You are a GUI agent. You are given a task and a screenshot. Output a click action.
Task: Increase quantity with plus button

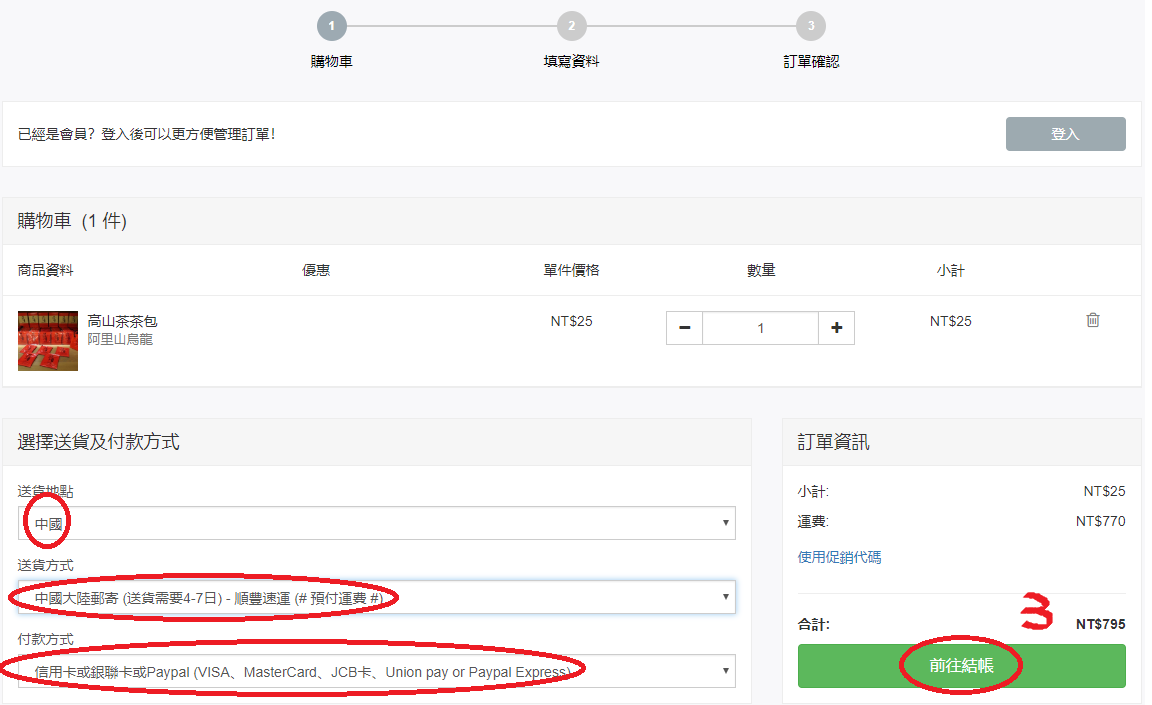point(836,328)
